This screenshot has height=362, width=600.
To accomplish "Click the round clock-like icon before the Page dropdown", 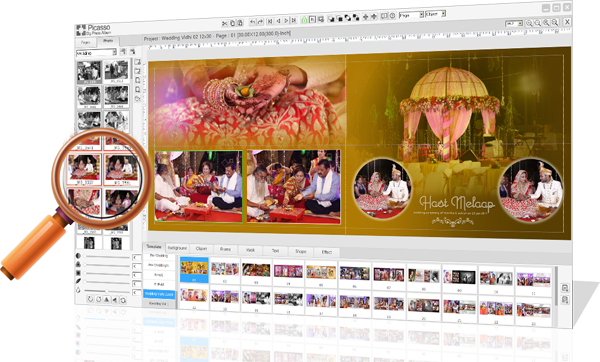I will point(392,16).
